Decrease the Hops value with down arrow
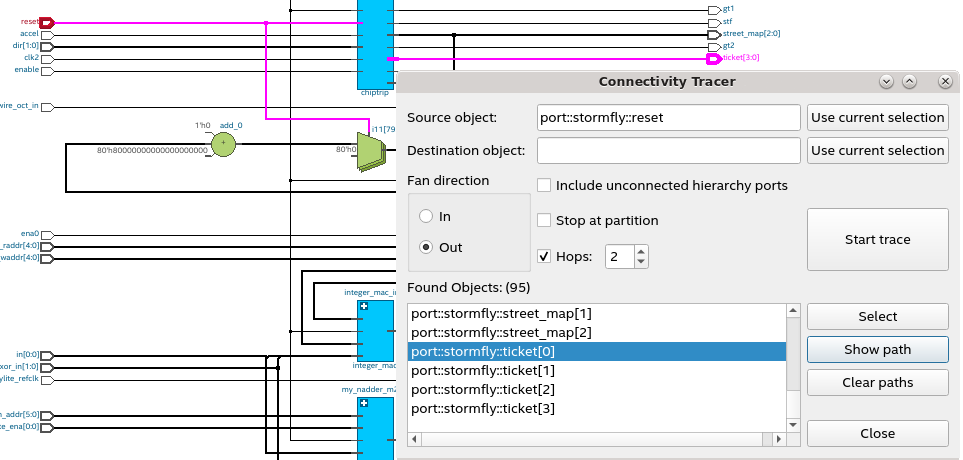The image size is (963, 460). pyautogui.click(x=641, y=262)
